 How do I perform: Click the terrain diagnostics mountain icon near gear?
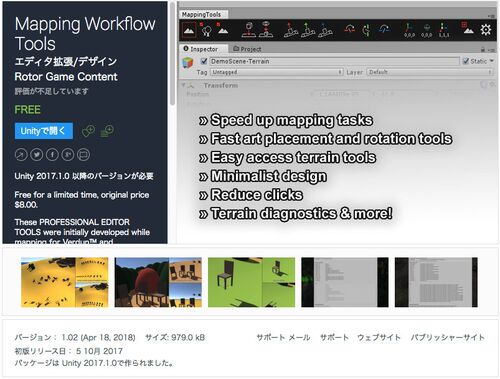pyautogui.click(x=467, y=29)
